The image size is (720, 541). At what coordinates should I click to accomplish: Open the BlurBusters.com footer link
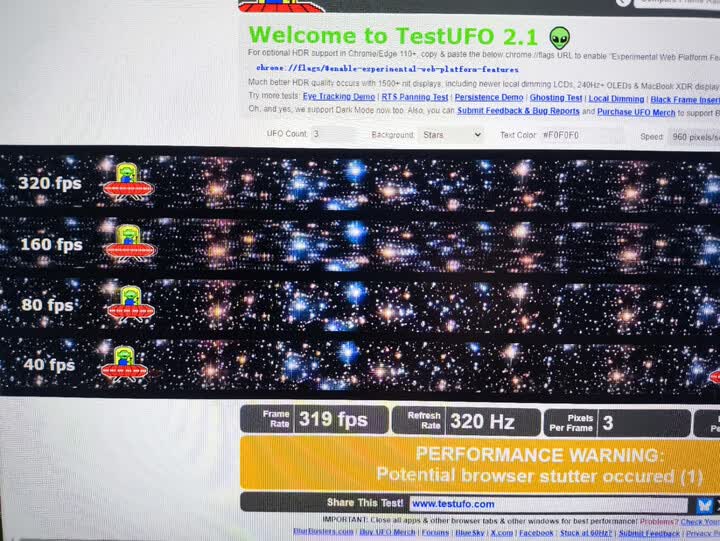tap(323, 531)
